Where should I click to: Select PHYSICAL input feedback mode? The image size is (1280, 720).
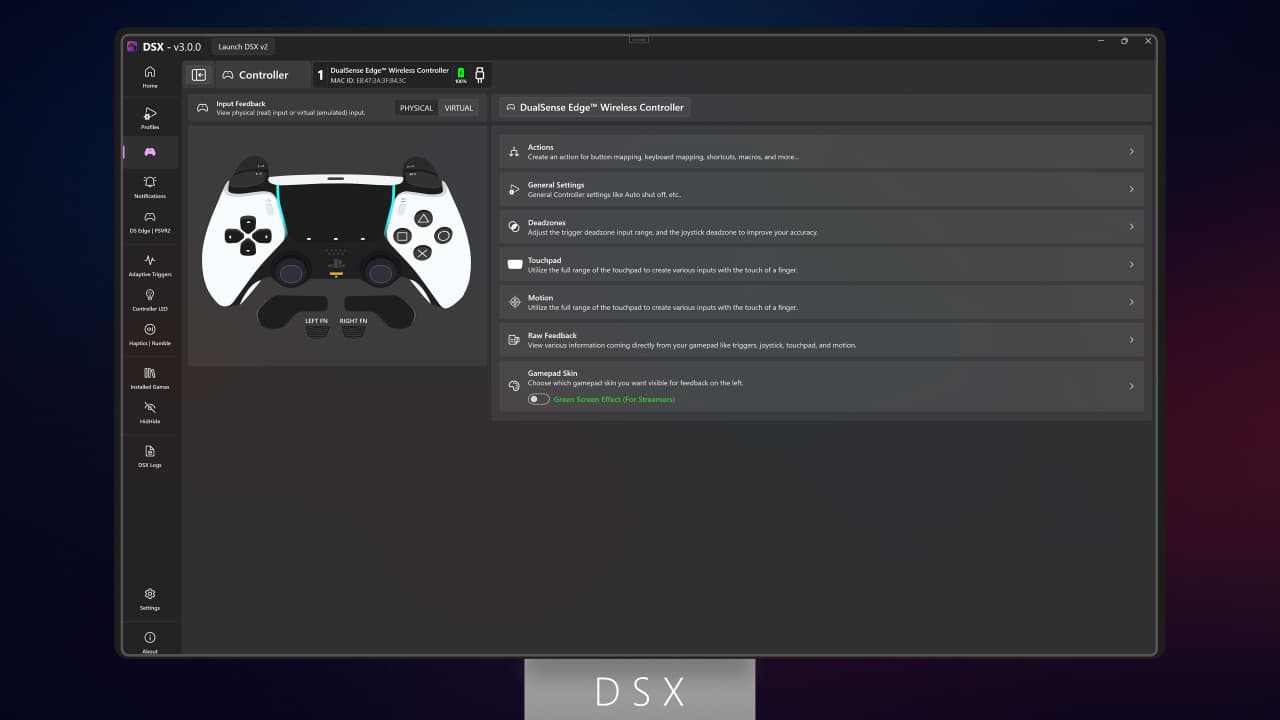pos(416,107)
